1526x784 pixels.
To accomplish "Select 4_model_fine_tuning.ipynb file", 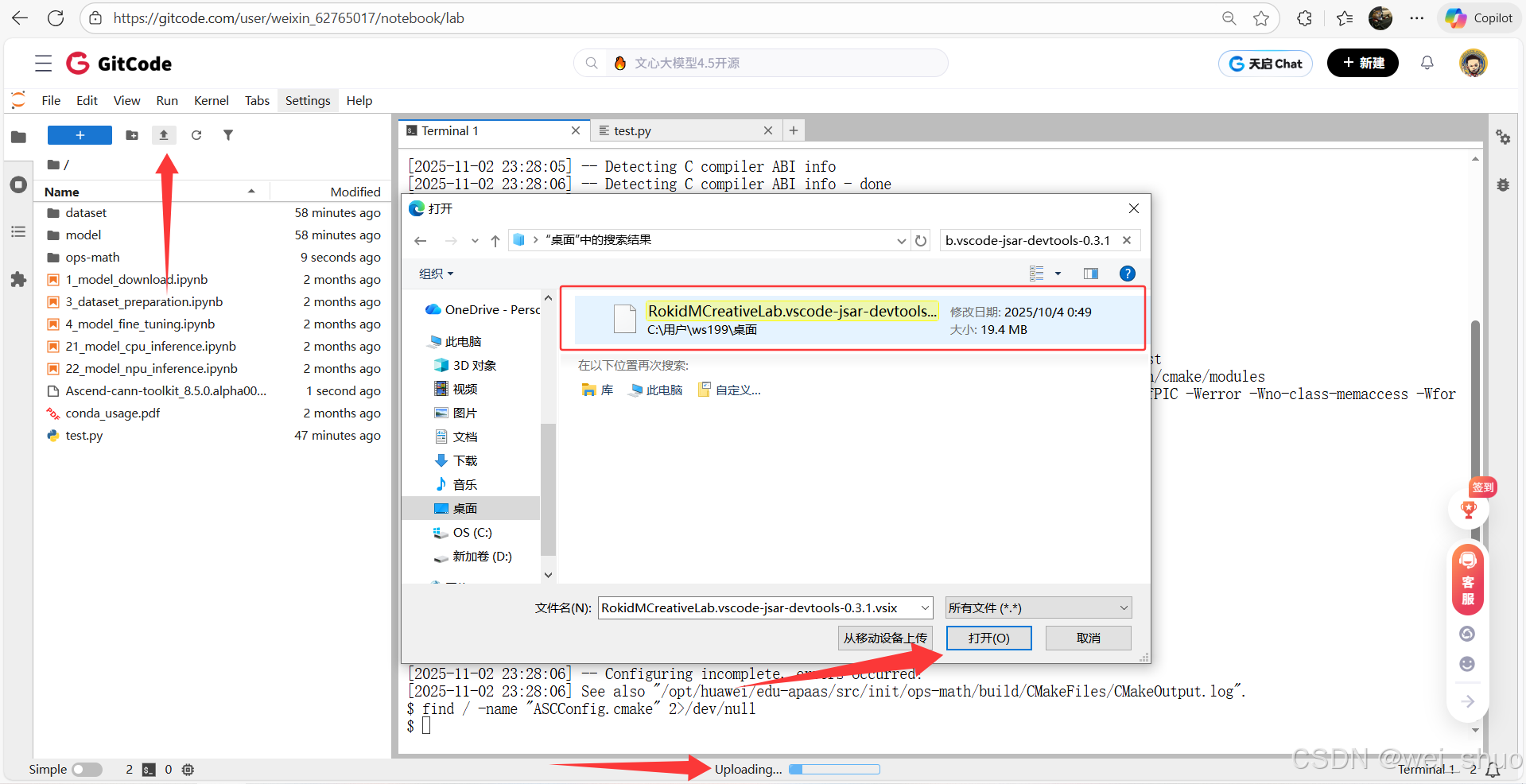I will pos(213,324).
